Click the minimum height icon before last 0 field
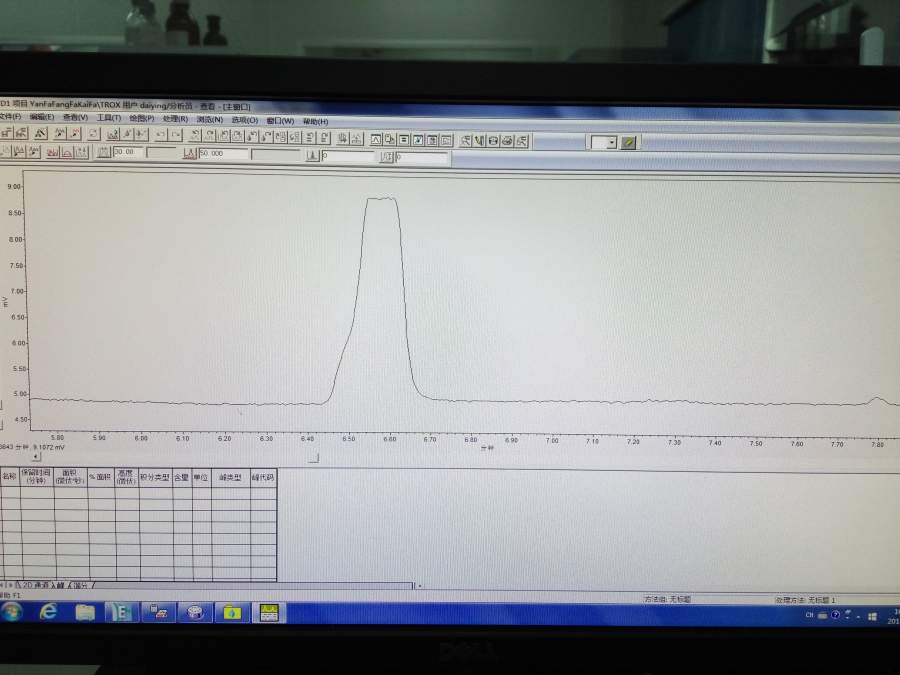The image size is (900, 675). 387,157
